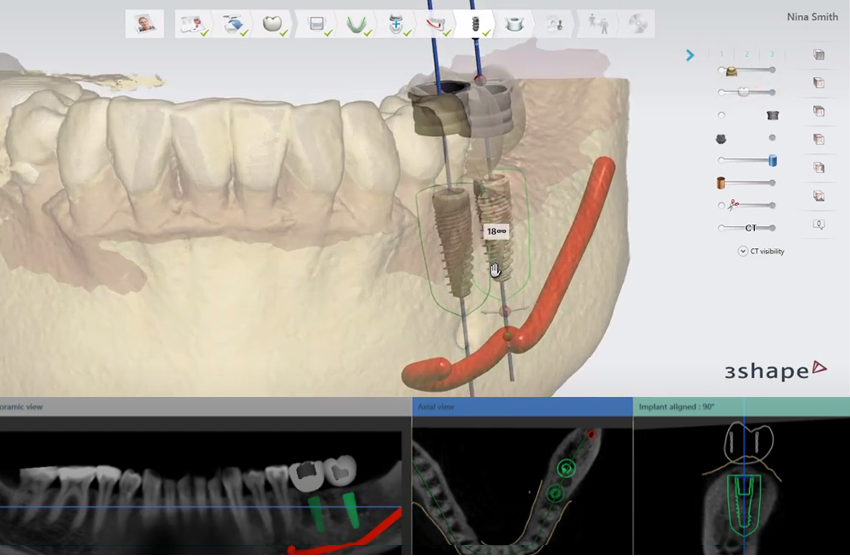The image size is (850, 557).
Task: Select the fourth view cube orientation icon
Action: pyautogui.click(x=819, y=139)
